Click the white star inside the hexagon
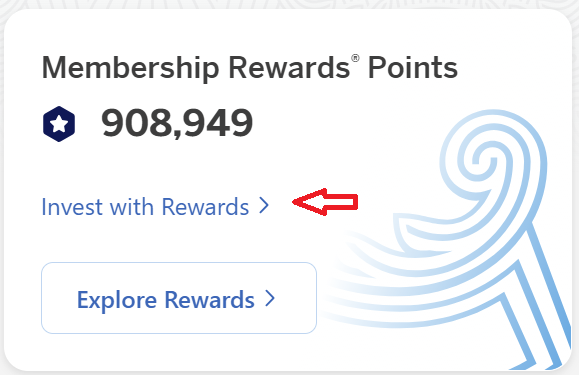This screenshot has width=579, height=375. 59,124
